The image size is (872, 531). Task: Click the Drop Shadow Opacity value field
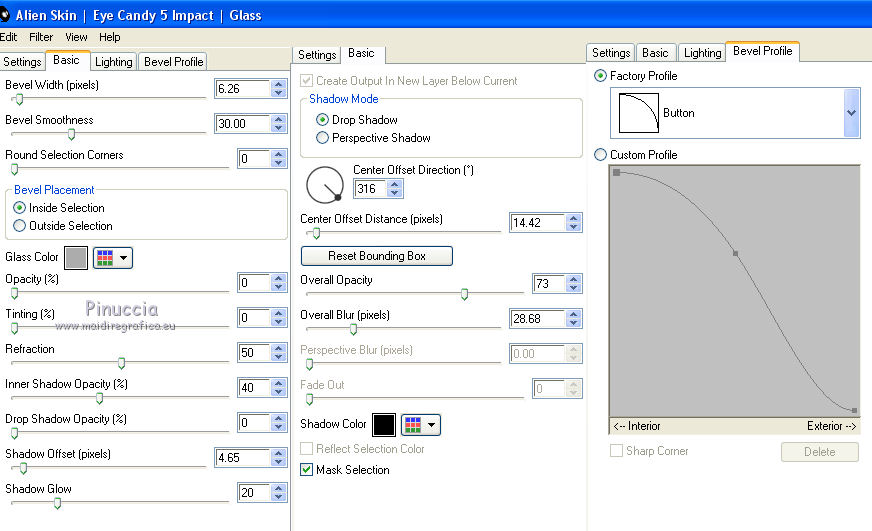click(254, 423)
